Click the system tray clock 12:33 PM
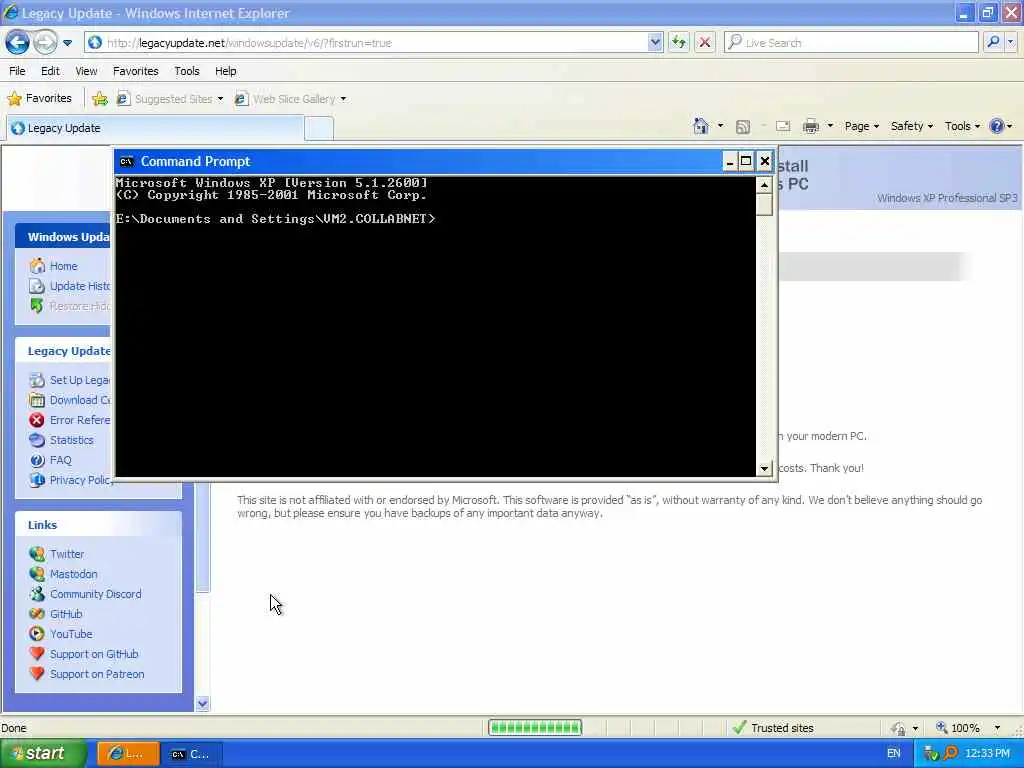 987,754
